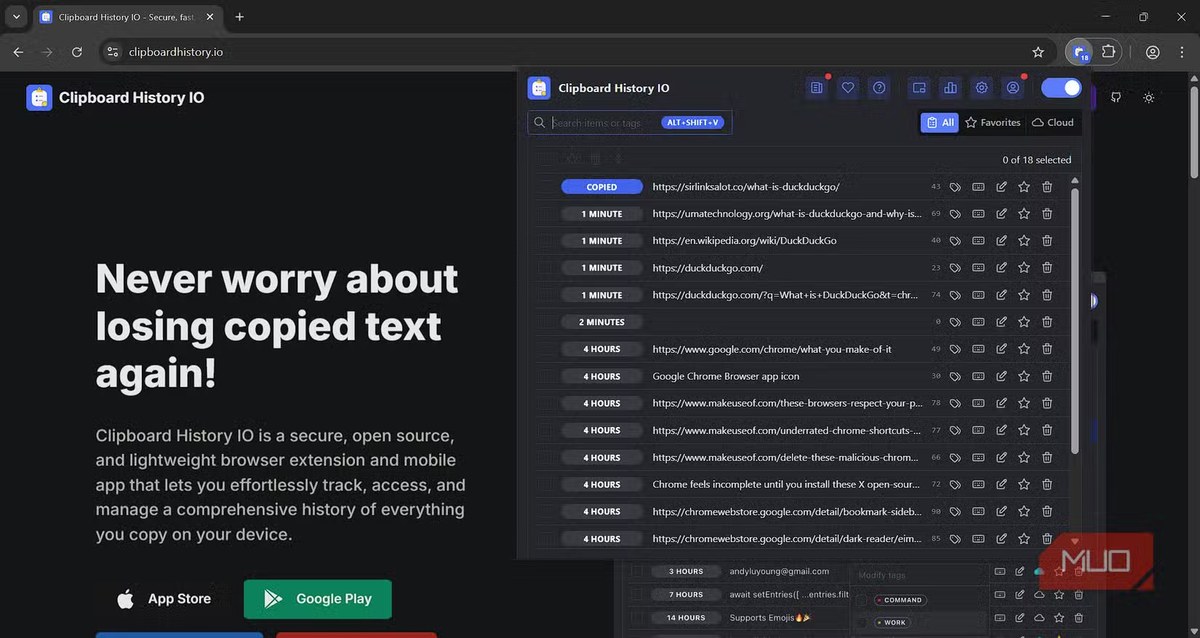Click the help question mark icon

[x=879, y=88]
